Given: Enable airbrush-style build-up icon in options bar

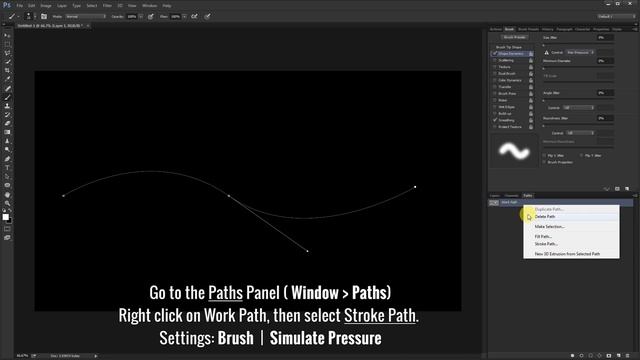Looking at the screenshot, I should [x=194, y=16].
